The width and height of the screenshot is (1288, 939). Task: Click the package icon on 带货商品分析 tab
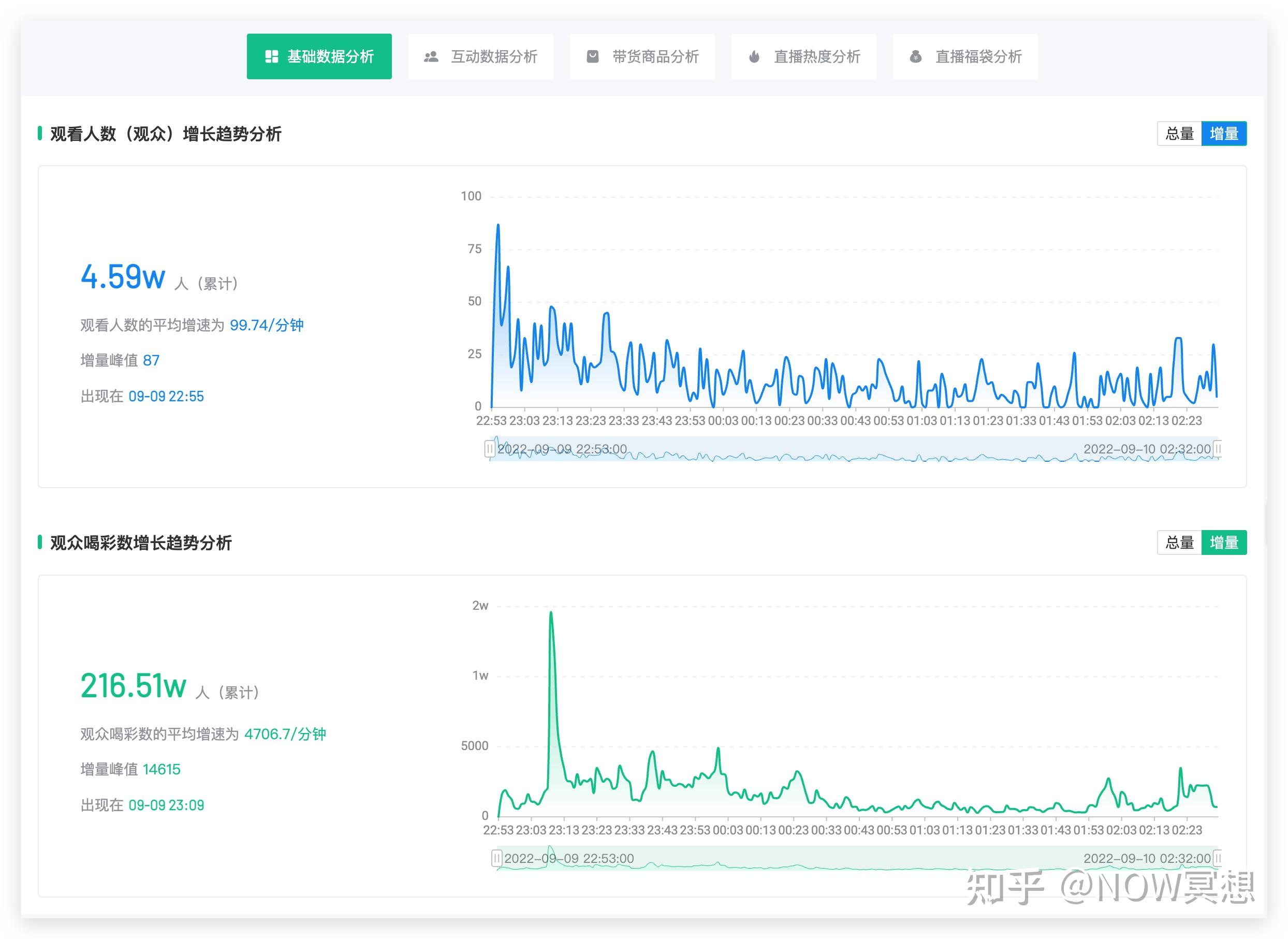pyautogui.click(x=593, y=56)
